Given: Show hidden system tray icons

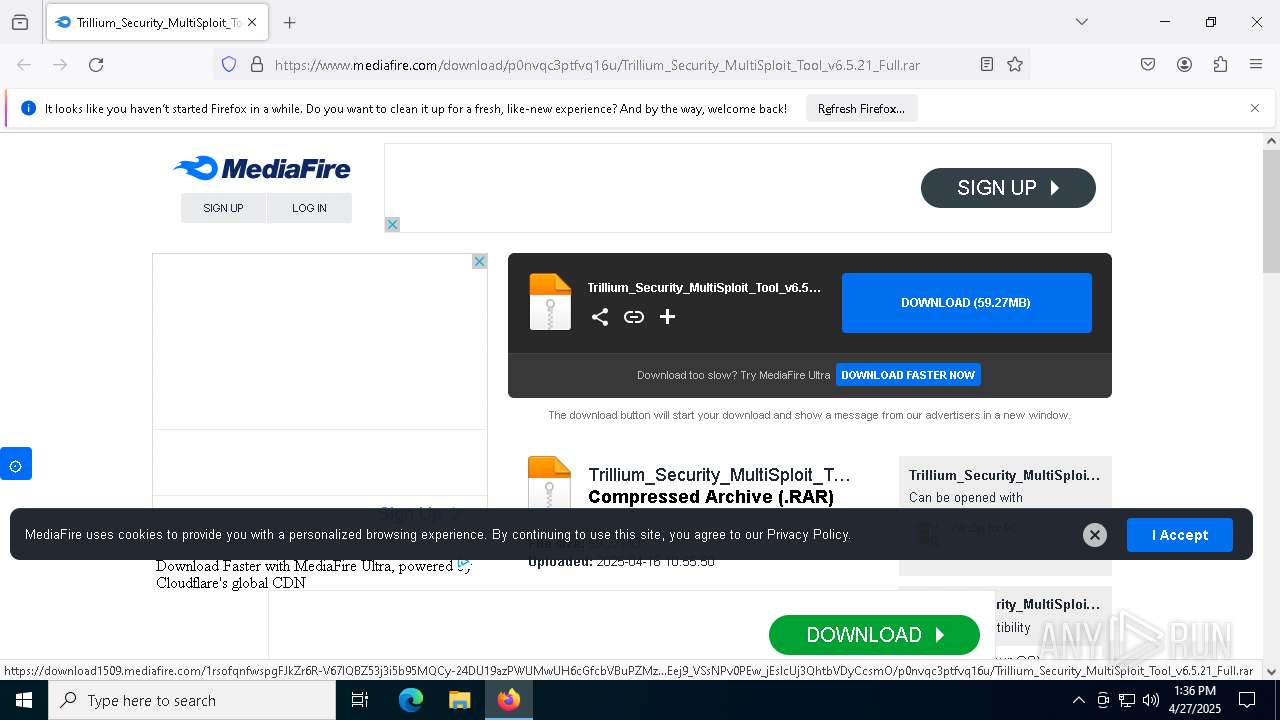Looking at the screenshot, I should click(x=1078, y=700).
